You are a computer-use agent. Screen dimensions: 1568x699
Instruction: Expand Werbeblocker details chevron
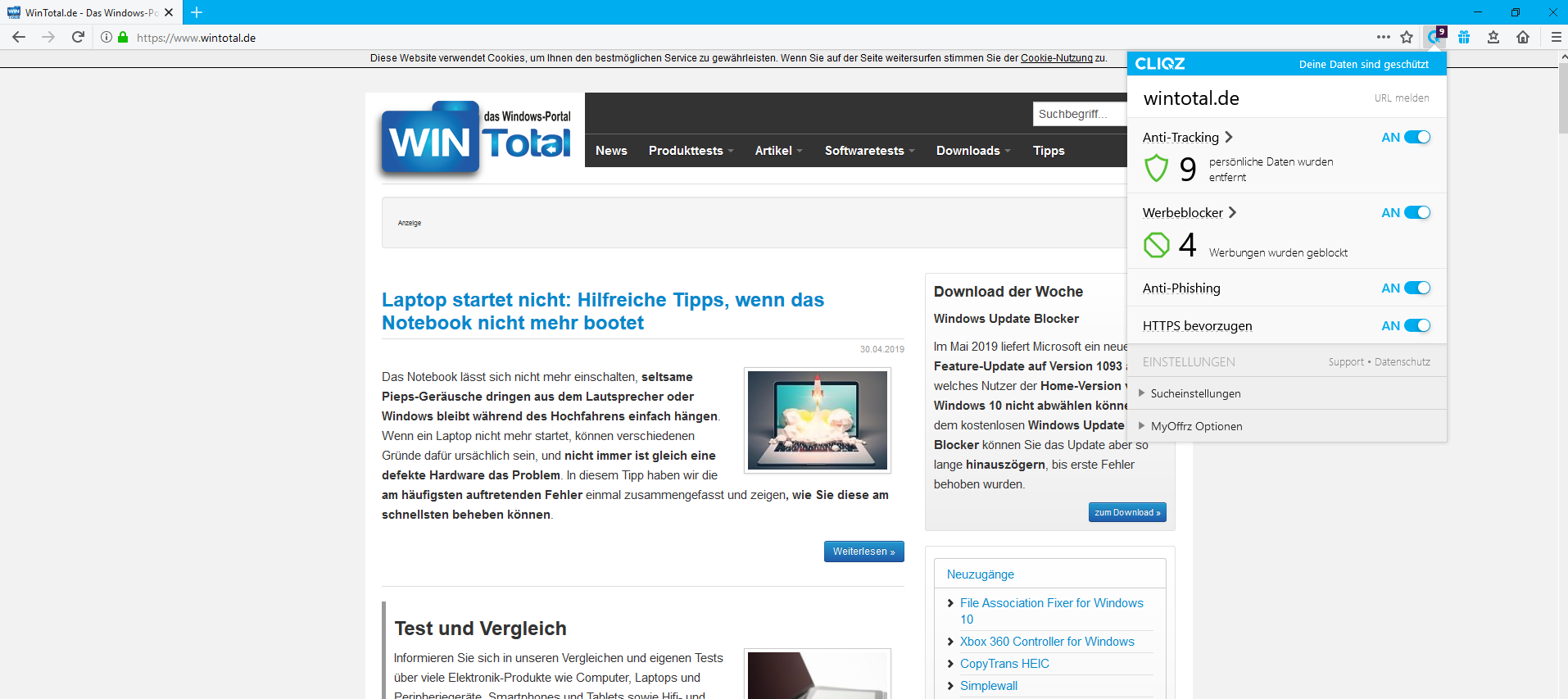coord(1232,212)
